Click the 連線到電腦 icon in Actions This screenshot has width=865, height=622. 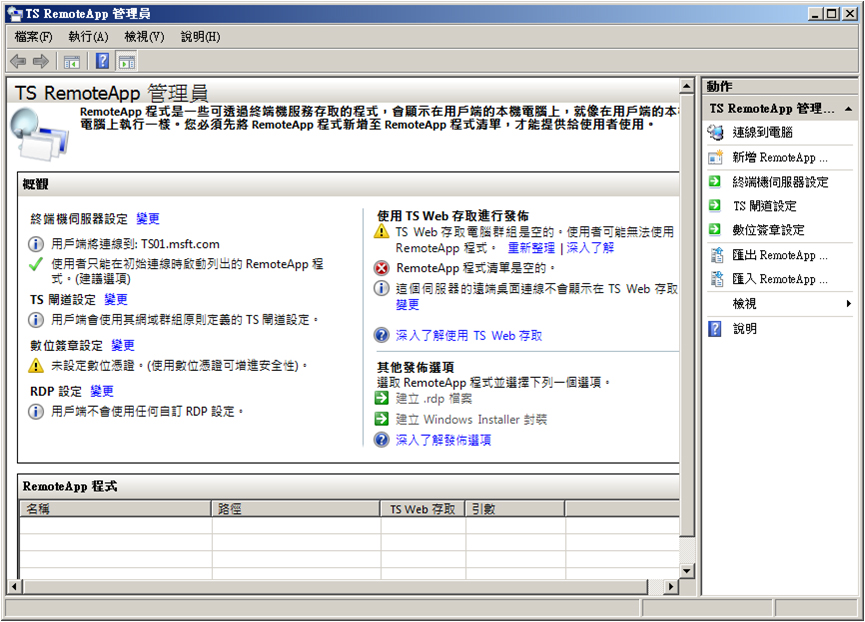(716, 132)
